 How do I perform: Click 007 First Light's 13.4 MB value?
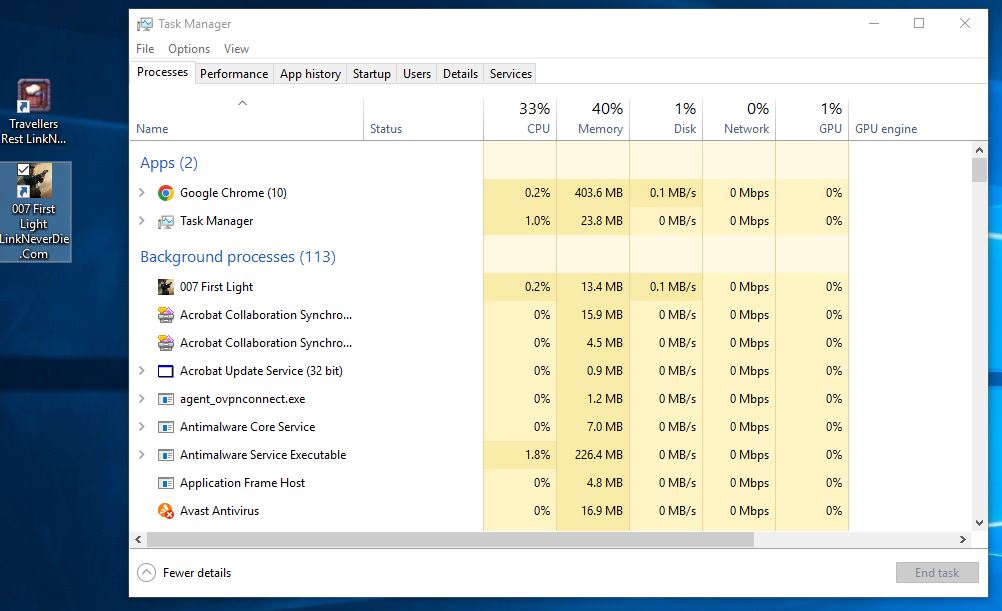tap(601, 286)
